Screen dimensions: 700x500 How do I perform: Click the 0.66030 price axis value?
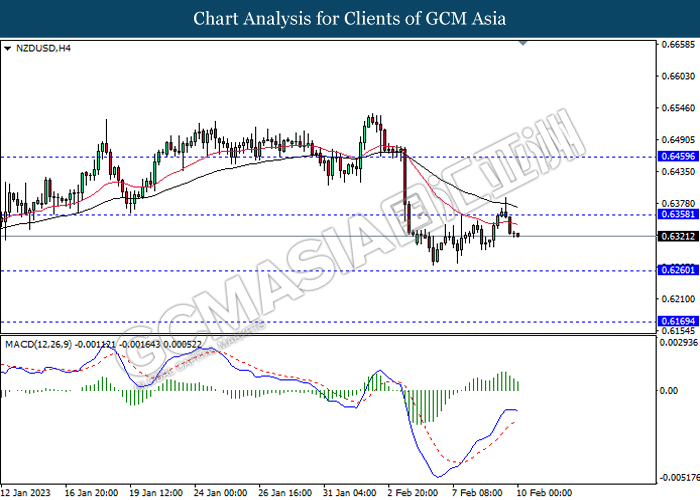point(678,76)
